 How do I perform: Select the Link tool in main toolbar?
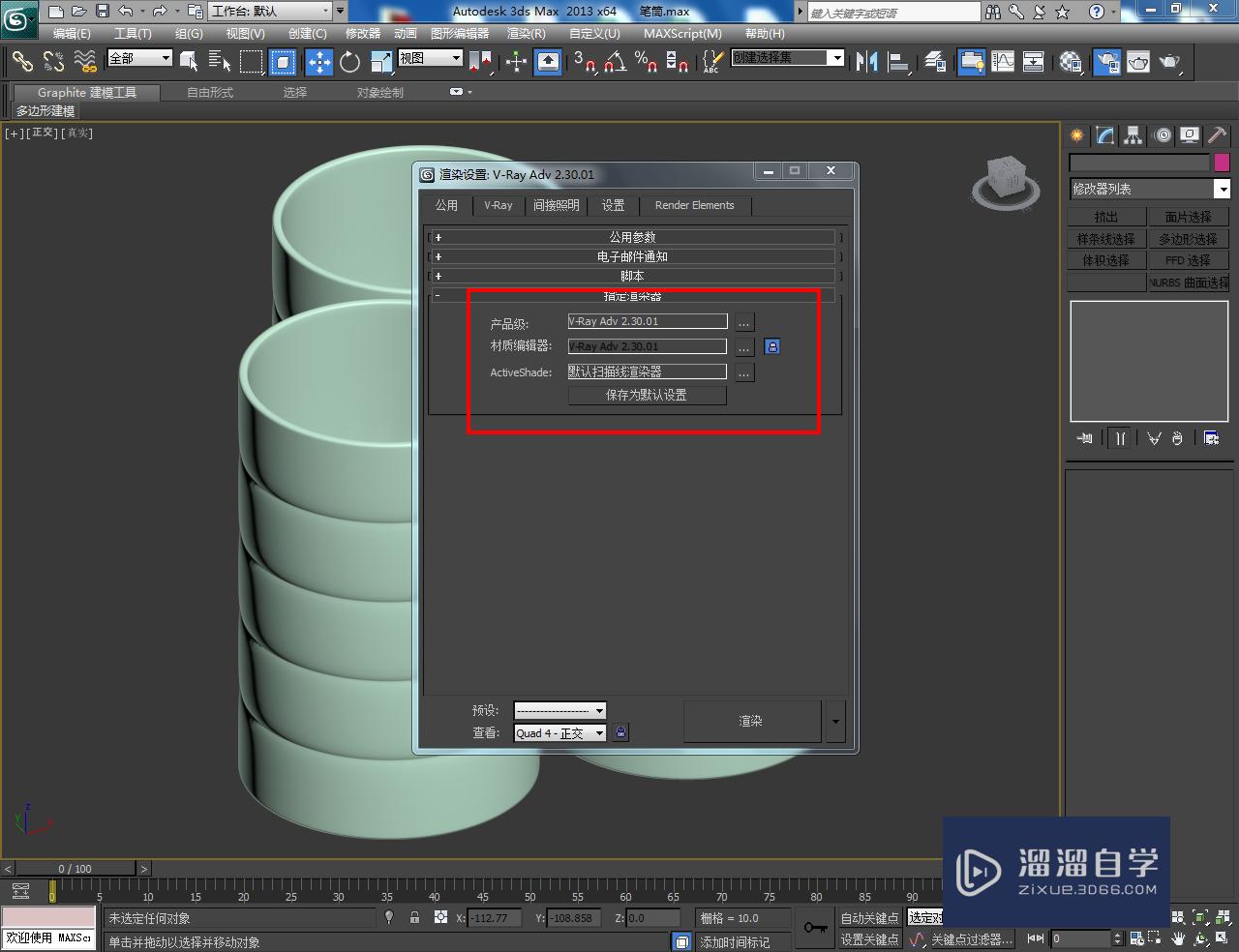(22, 62)
